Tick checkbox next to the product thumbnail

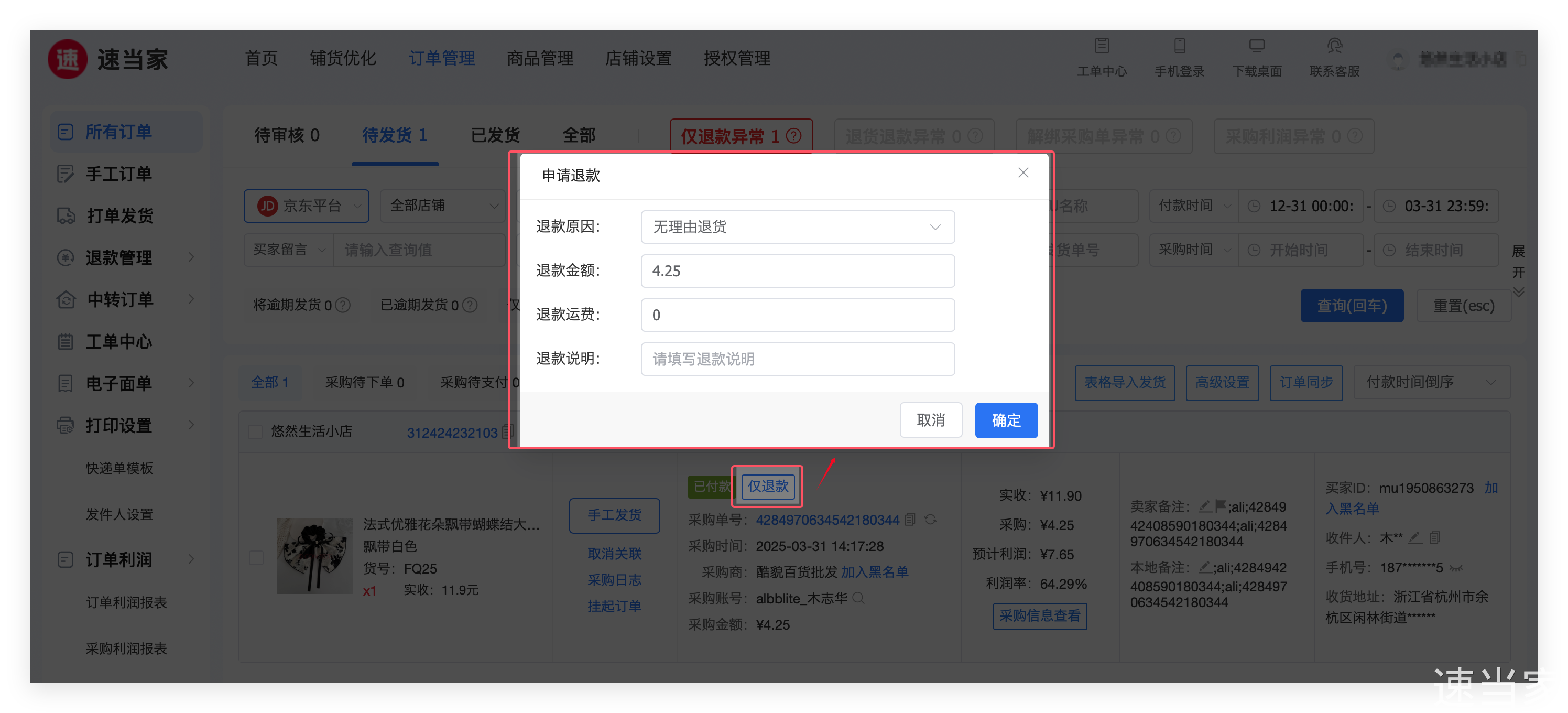tap(256, 558)
